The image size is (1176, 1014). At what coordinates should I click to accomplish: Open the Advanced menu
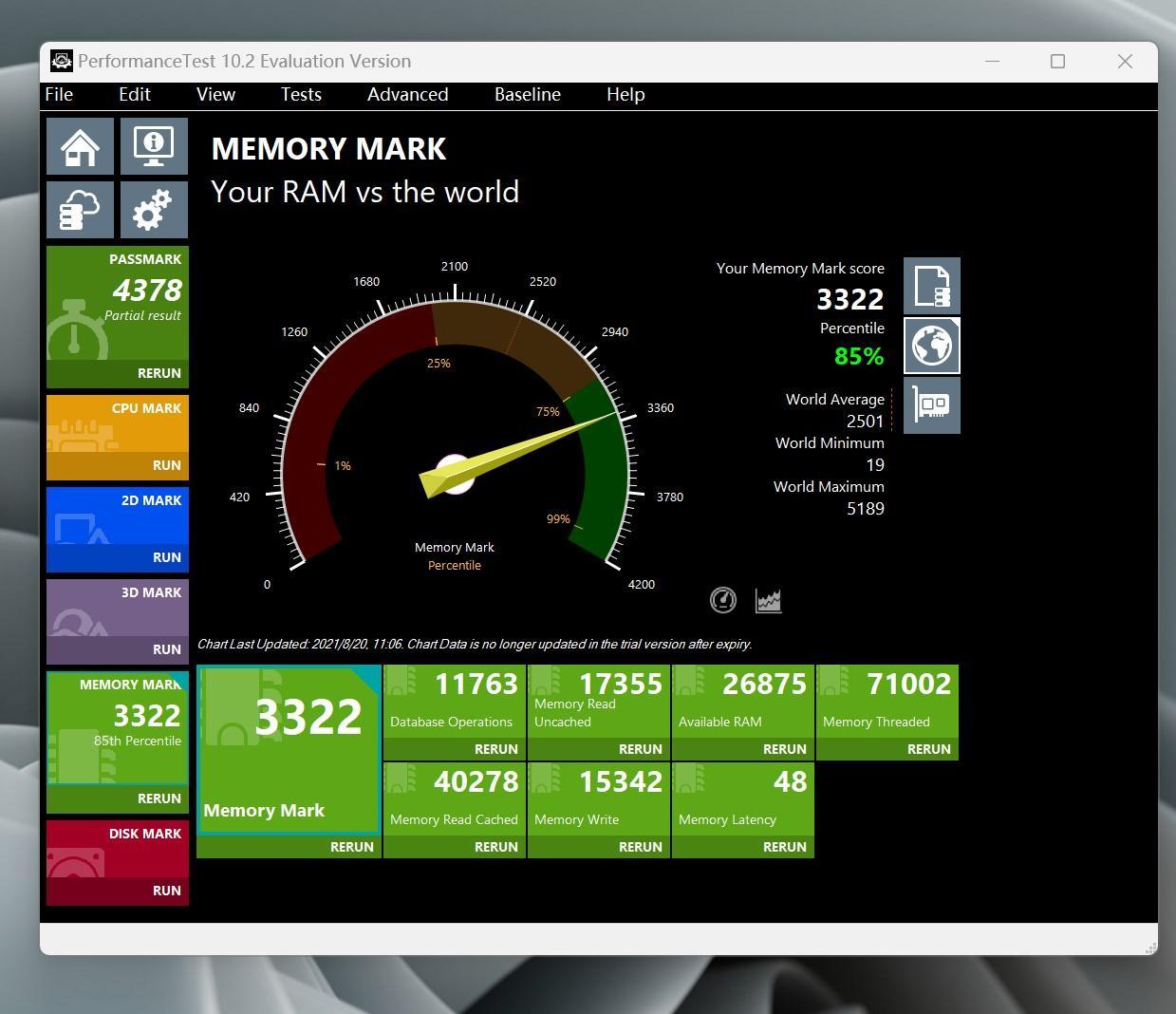pos(408,95)
